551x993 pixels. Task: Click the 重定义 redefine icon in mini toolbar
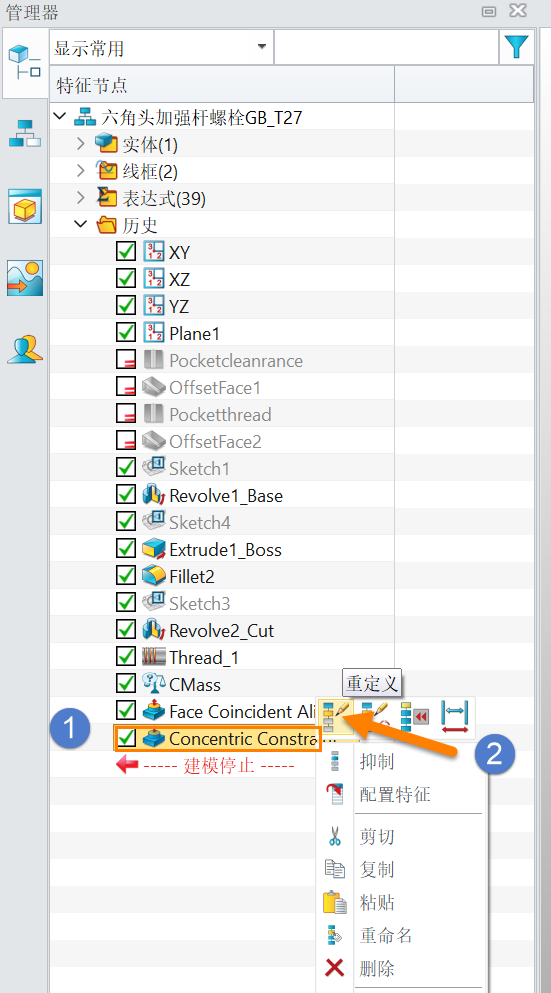tap(336, 716)
